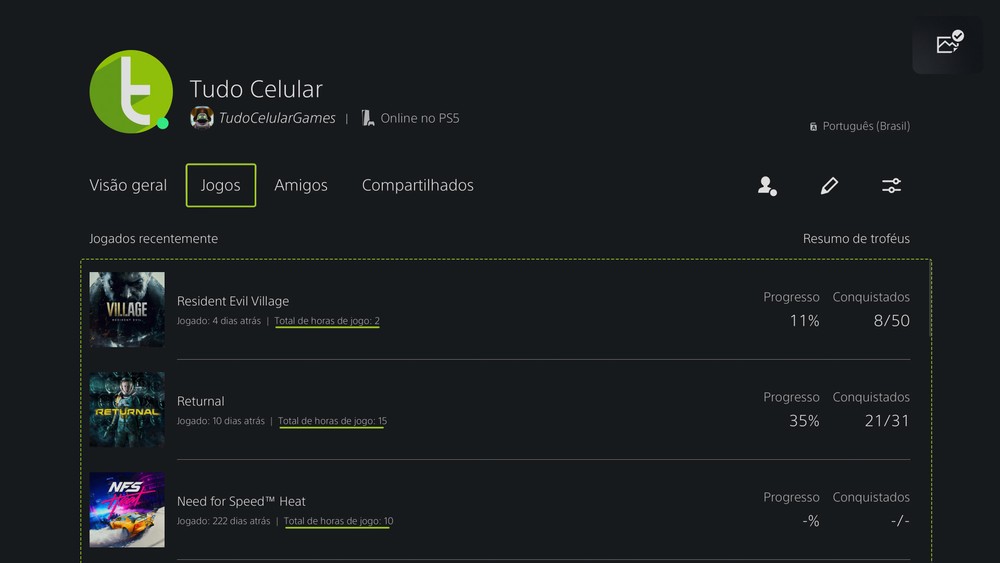Click the PS5 console icon
Viewport: 1000px width, 563px height.
click(367, 118)
